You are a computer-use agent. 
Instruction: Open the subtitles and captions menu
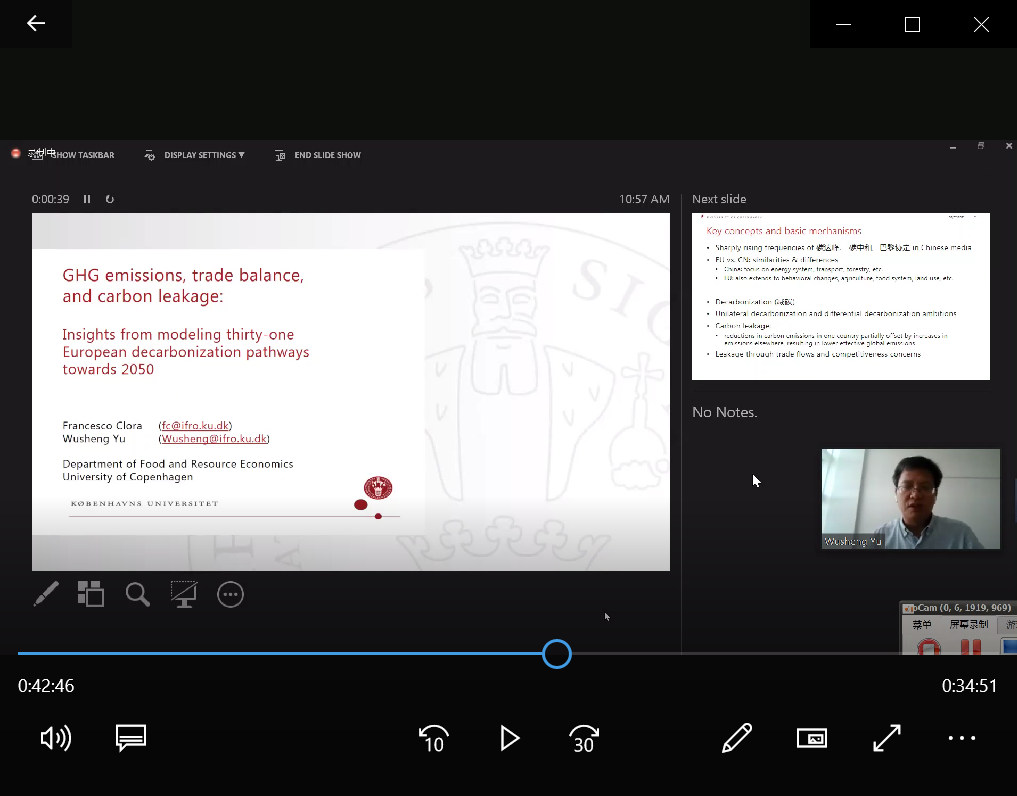[x=130, y=738]
